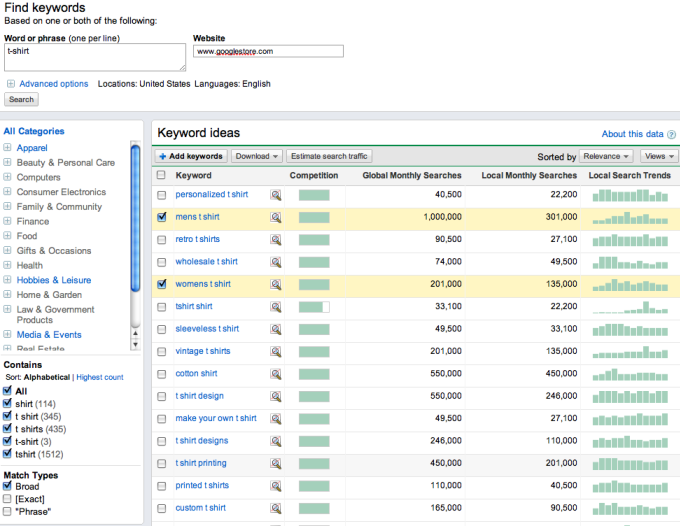Click magnifier icon beside 'personalized t shirt'
Viewport: 680px width, 526px height.
276,195
